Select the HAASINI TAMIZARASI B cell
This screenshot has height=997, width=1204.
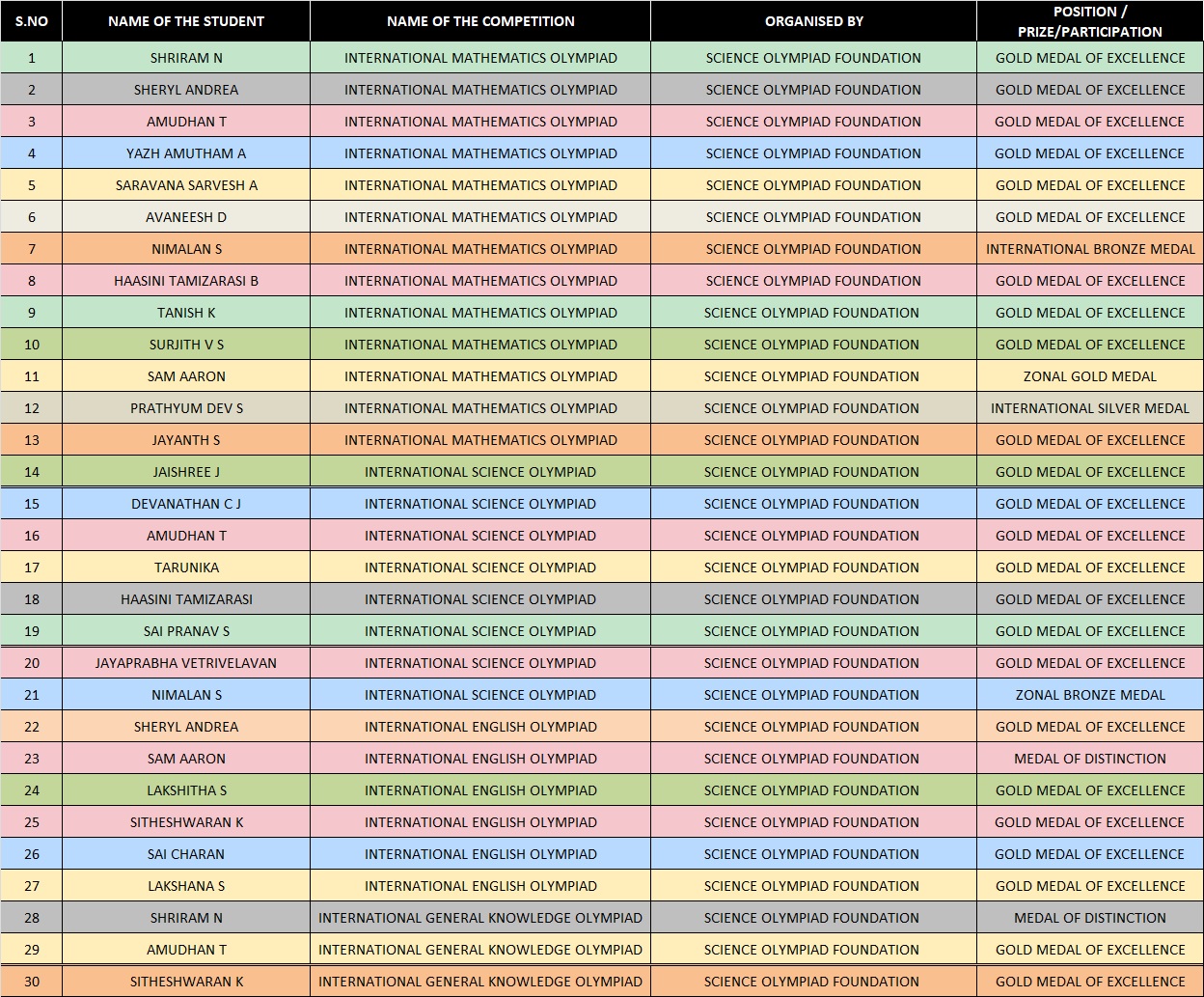coord(186,281)
